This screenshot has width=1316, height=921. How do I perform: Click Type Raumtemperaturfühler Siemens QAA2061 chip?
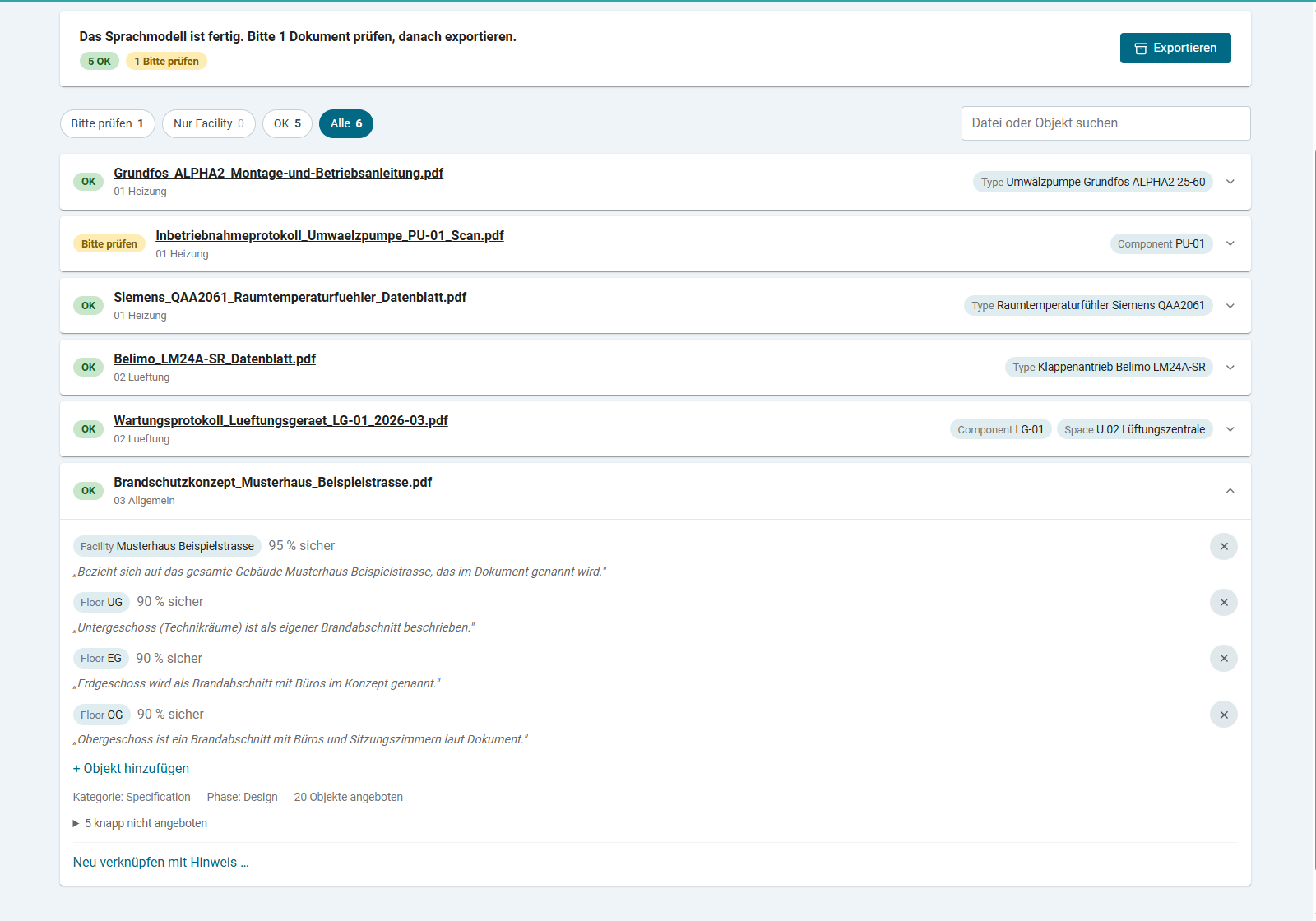pyautogui.click(x=1088, y=305)
